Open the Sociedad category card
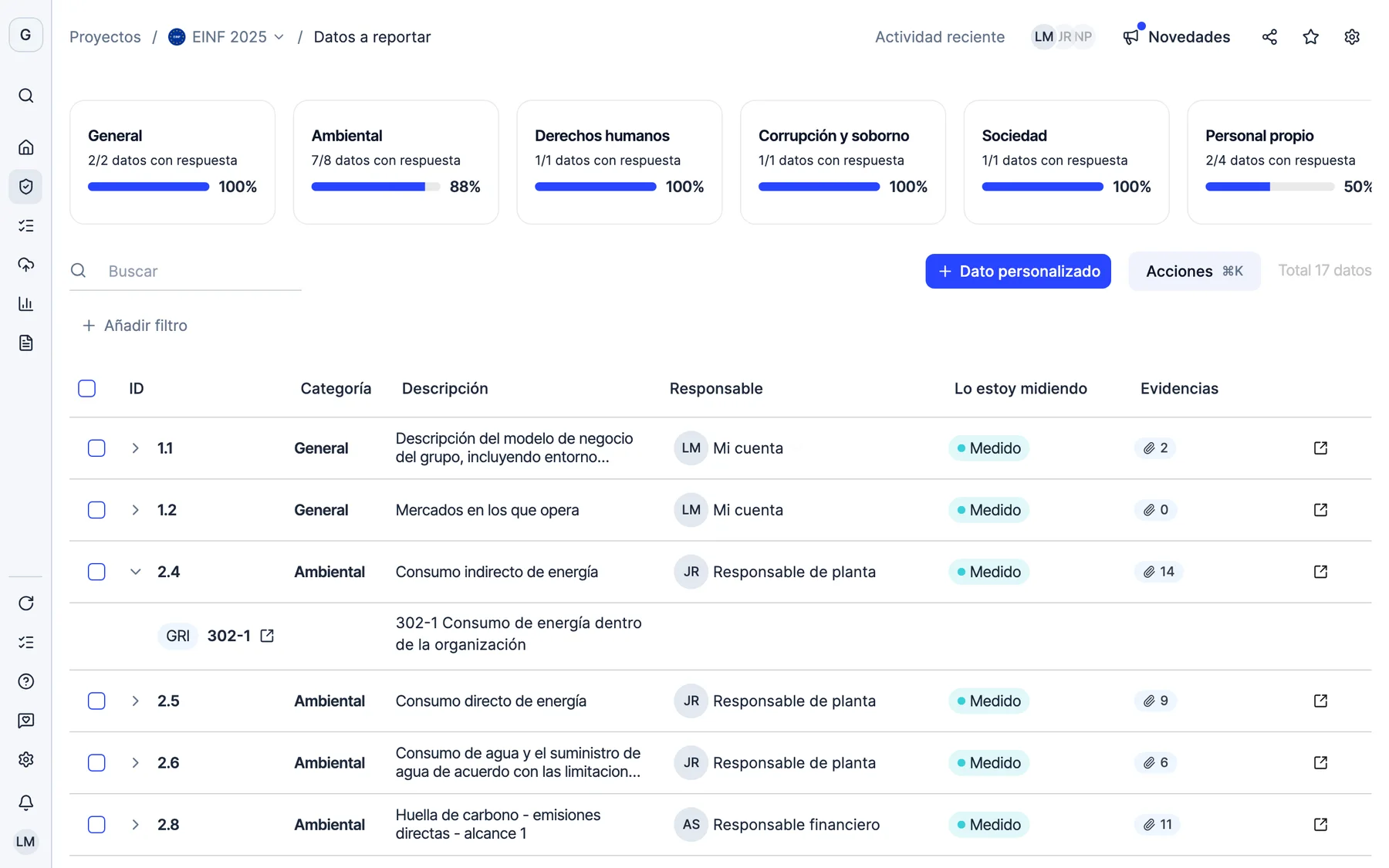The image size is (1389, 868). tap(1066, 162)
